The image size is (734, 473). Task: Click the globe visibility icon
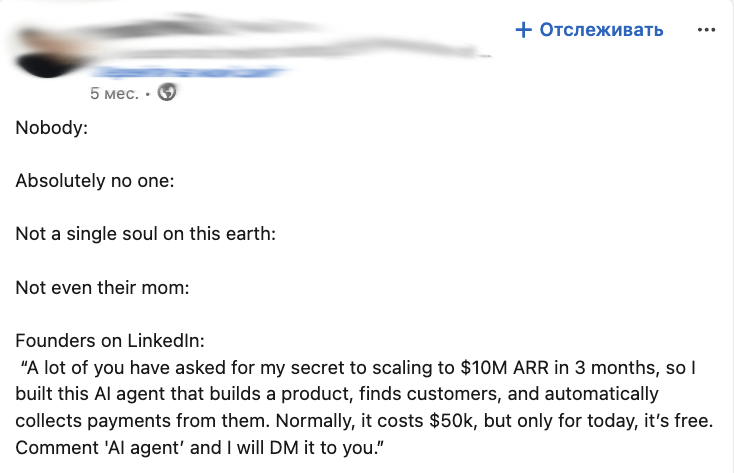pos(167,93)
